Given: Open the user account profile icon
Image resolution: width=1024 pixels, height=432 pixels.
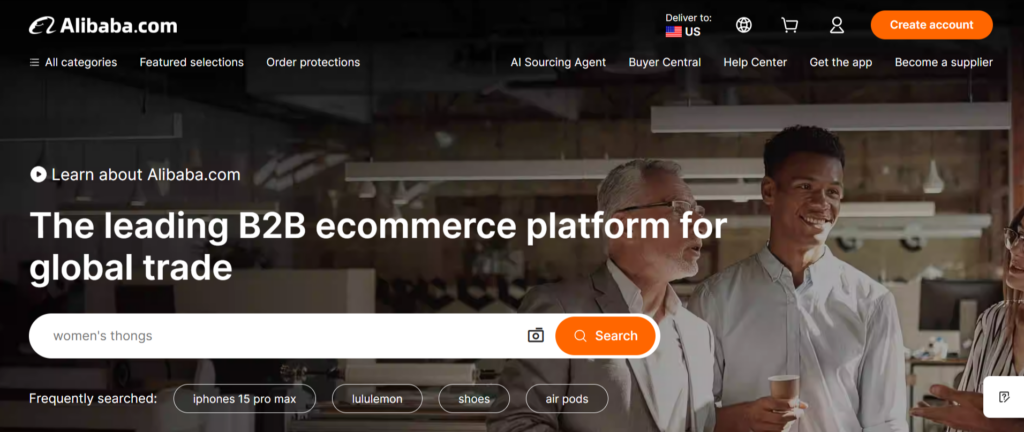Looking at the screenshot, I should click(x=837, y=25).
